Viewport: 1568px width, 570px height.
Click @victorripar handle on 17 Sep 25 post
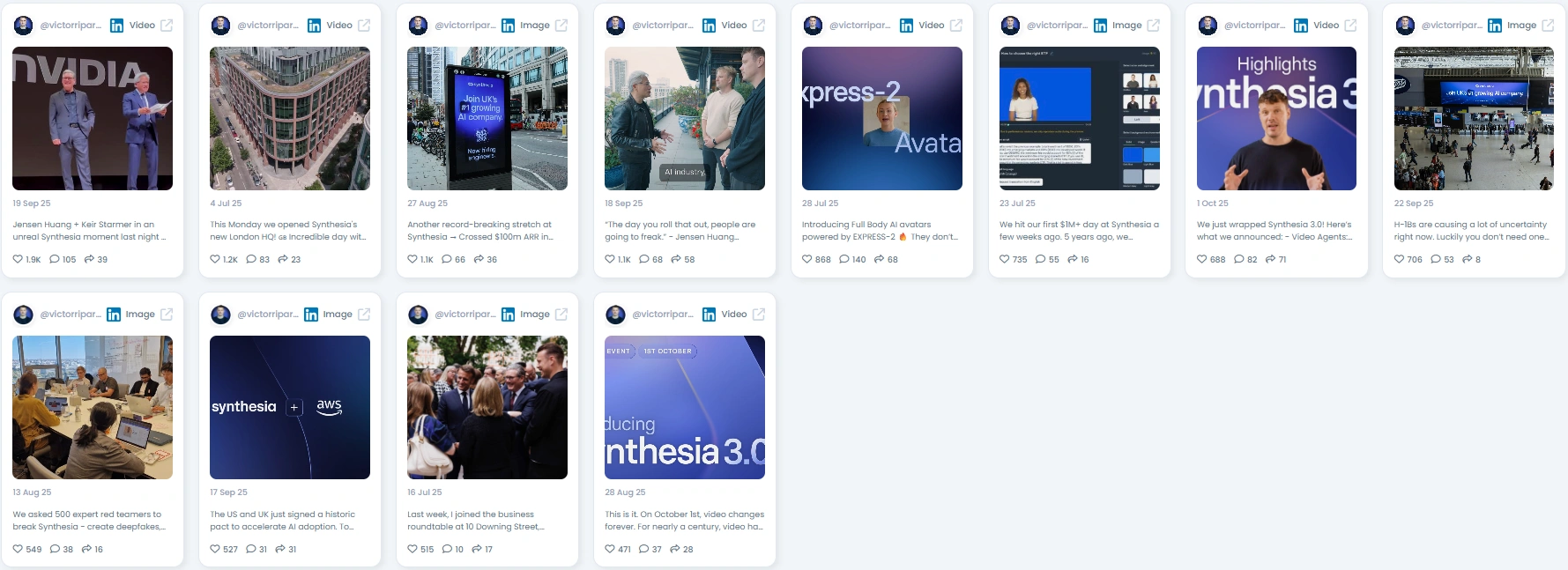(x=268, y=315)
